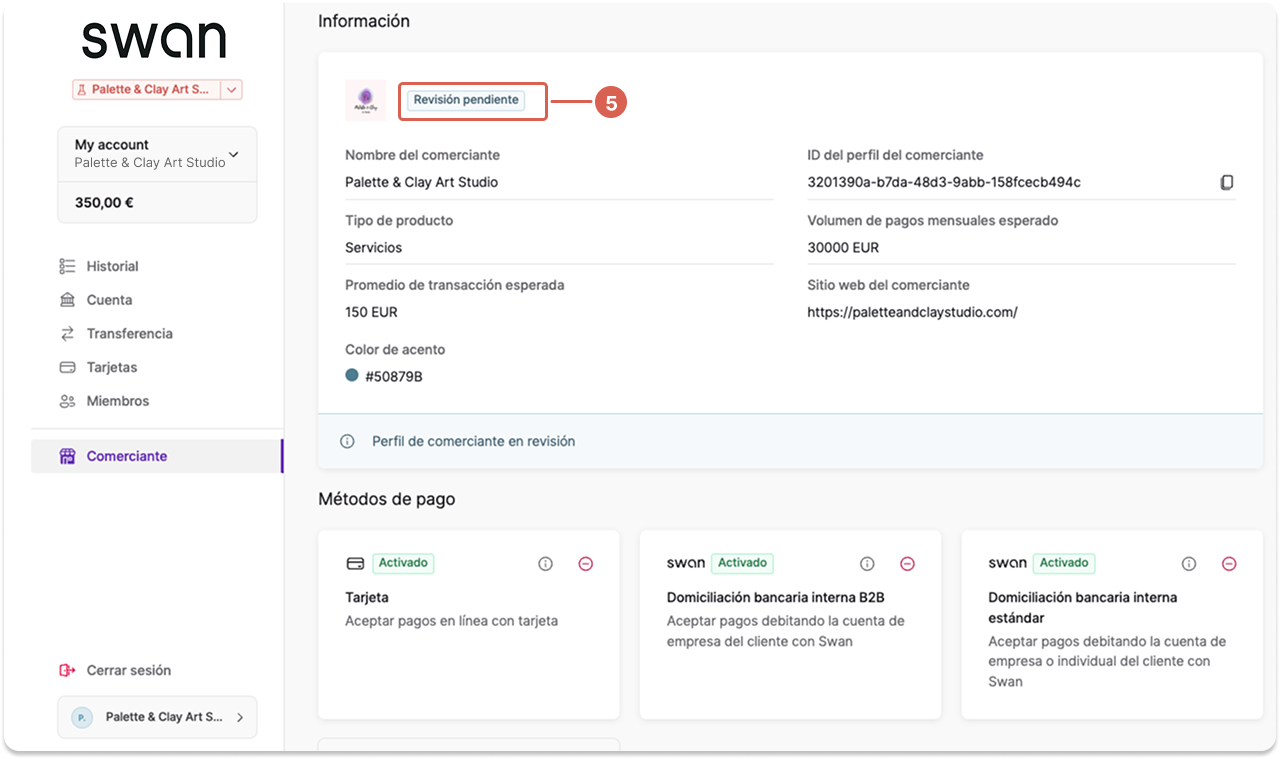Image resolution: width=1280 pixels, height=759 pixels.
Task: Copy the merchant profile ID
Action: (1227, 182)
